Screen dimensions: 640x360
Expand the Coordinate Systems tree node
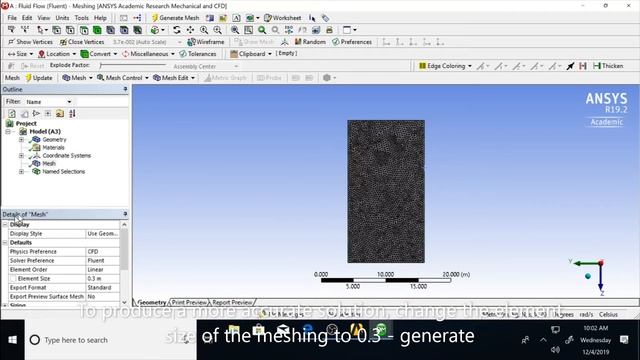pos(21,156)
